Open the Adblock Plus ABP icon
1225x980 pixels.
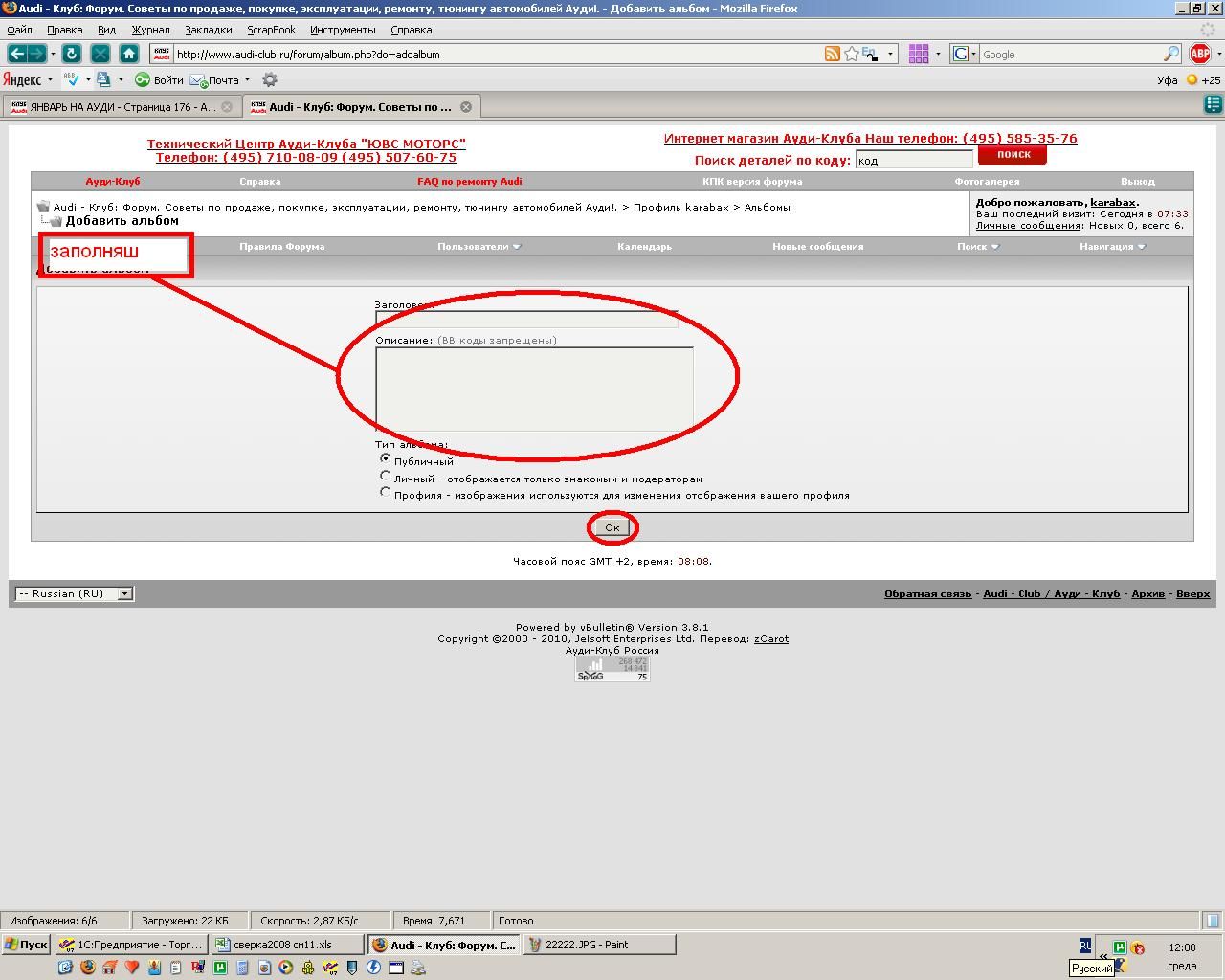[x=1199, y=55]
